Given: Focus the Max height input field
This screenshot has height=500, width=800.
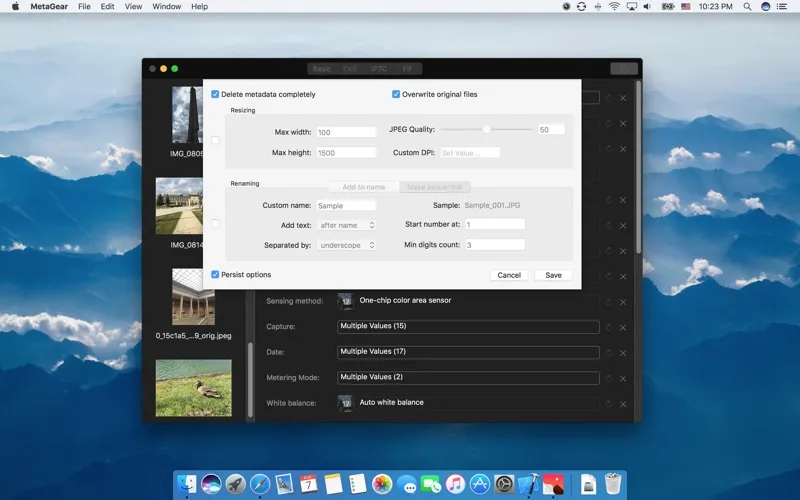Looking at the screenshot, I should pos(346,153).
